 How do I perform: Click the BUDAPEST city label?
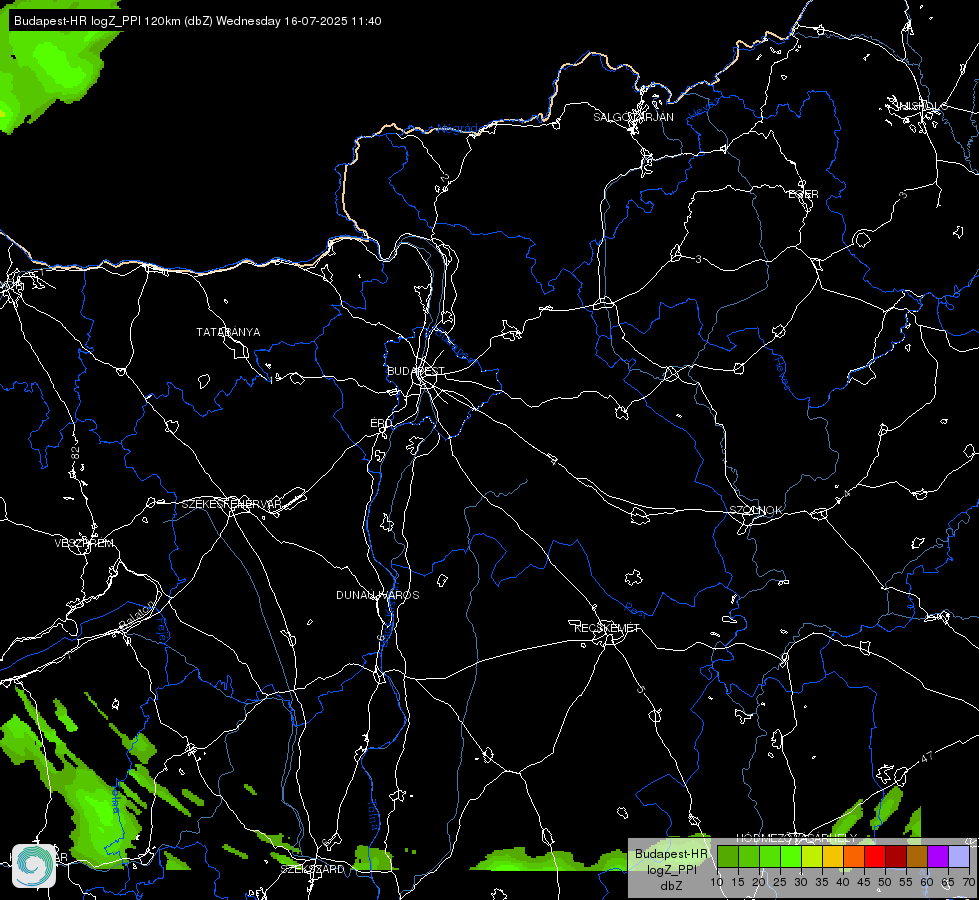click(415, 371)
